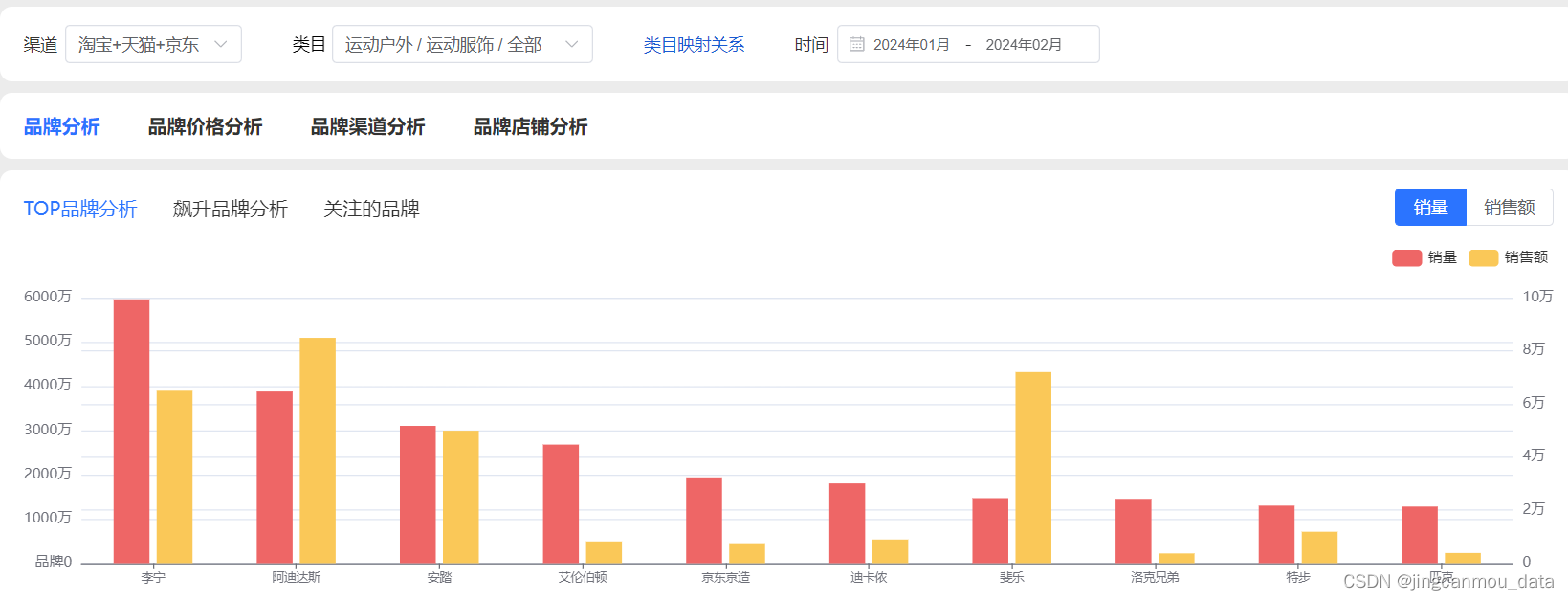Select the end date 2024年02月
Viewport: 1568px width, 600px height.
pyautogui.click(x=1024, y=45)
